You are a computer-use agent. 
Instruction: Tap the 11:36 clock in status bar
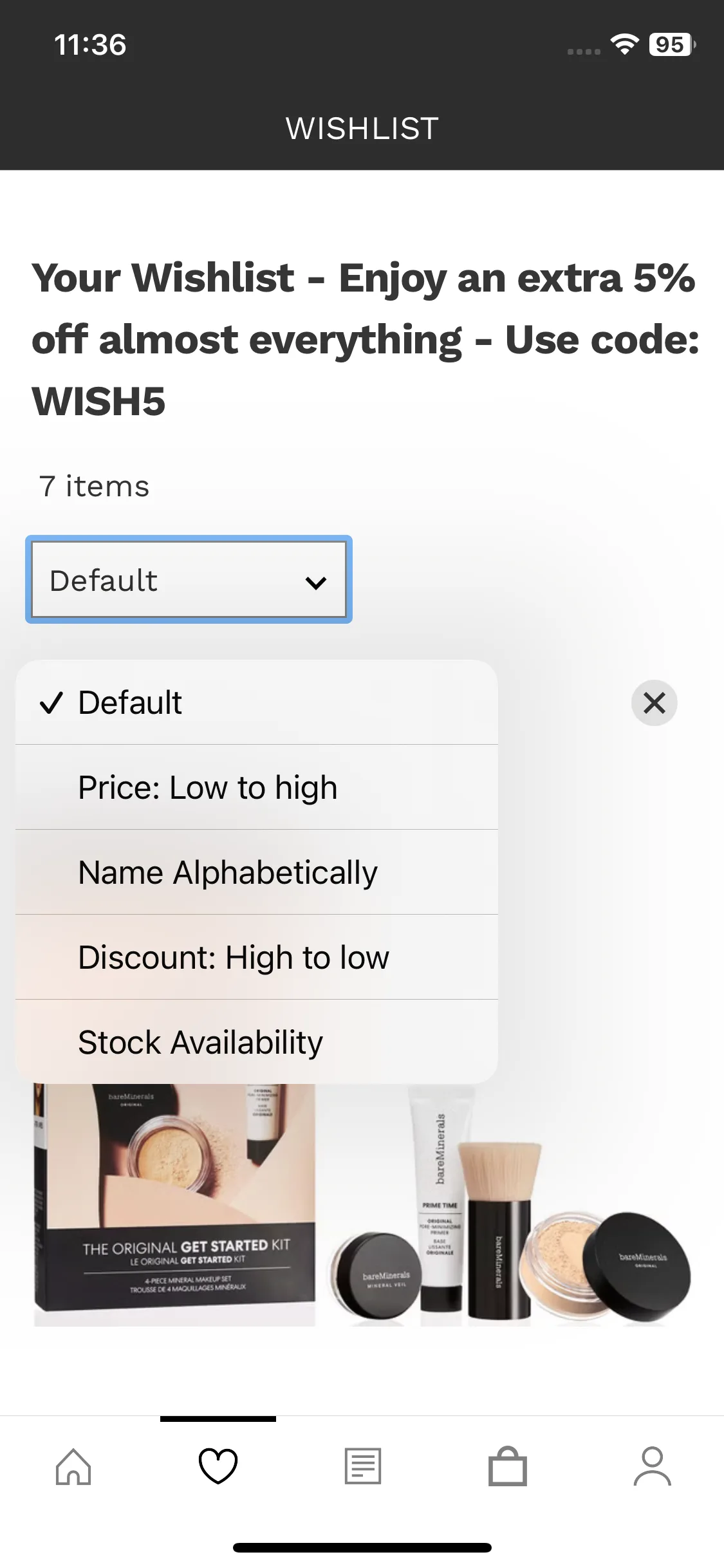[90, 44]
